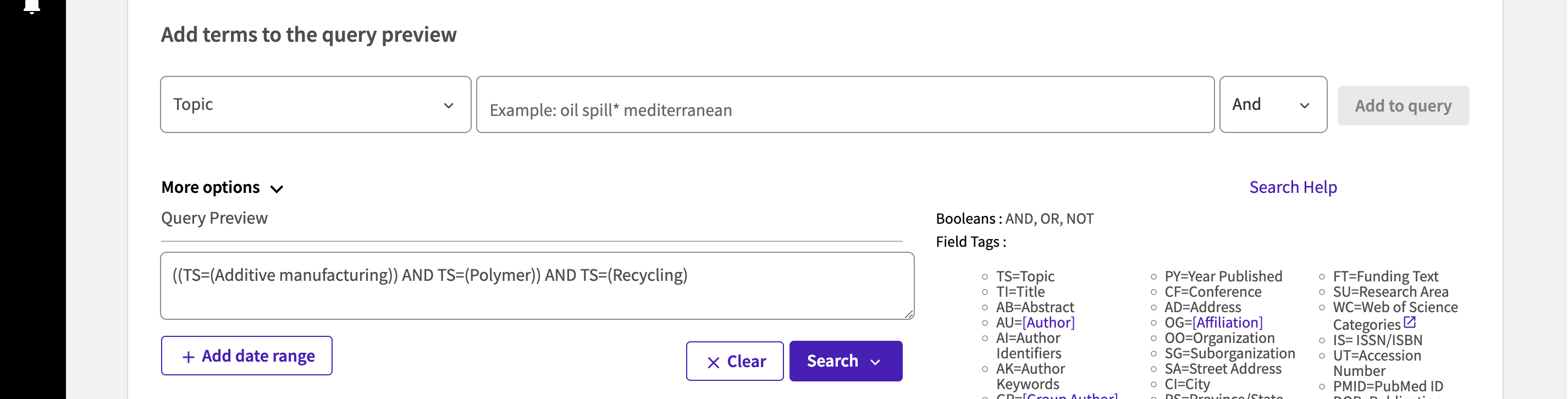Open the Search Help link
Screen dimensions: 1568x399
click(1293, 187)
